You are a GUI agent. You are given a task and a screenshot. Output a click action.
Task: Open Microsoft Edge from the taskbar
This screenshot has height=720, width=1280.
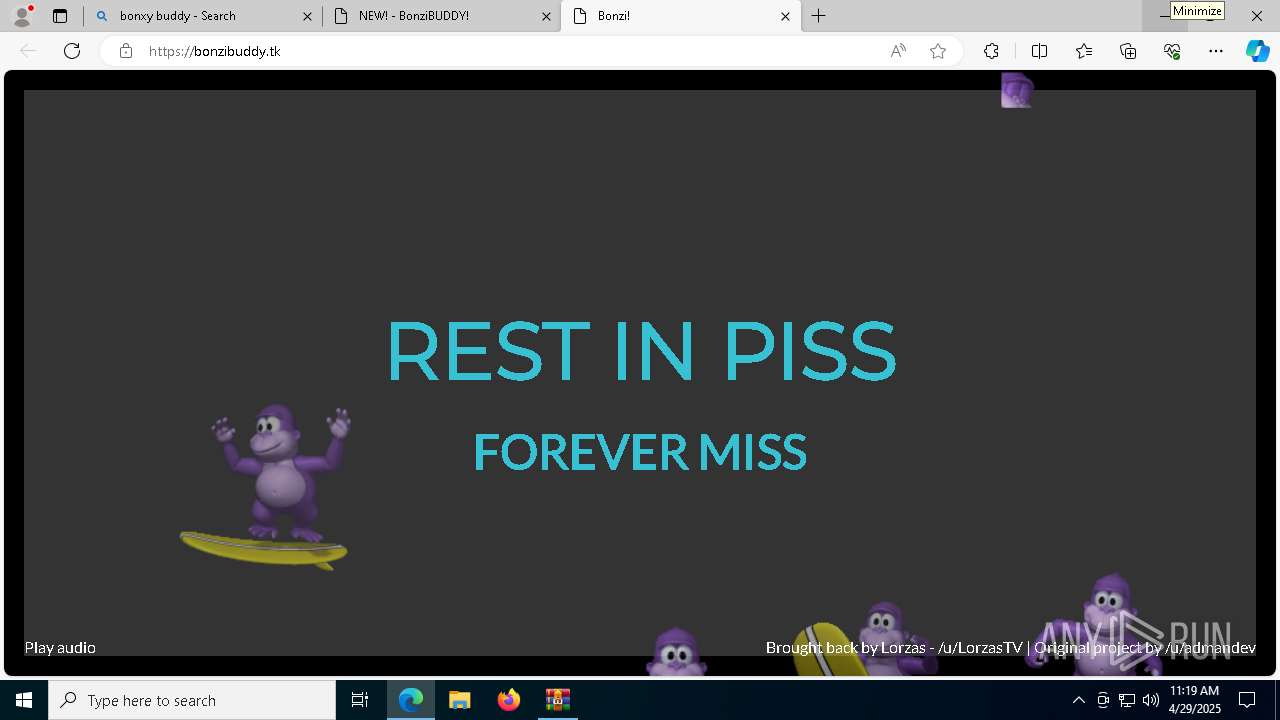[x=411, y=700]
